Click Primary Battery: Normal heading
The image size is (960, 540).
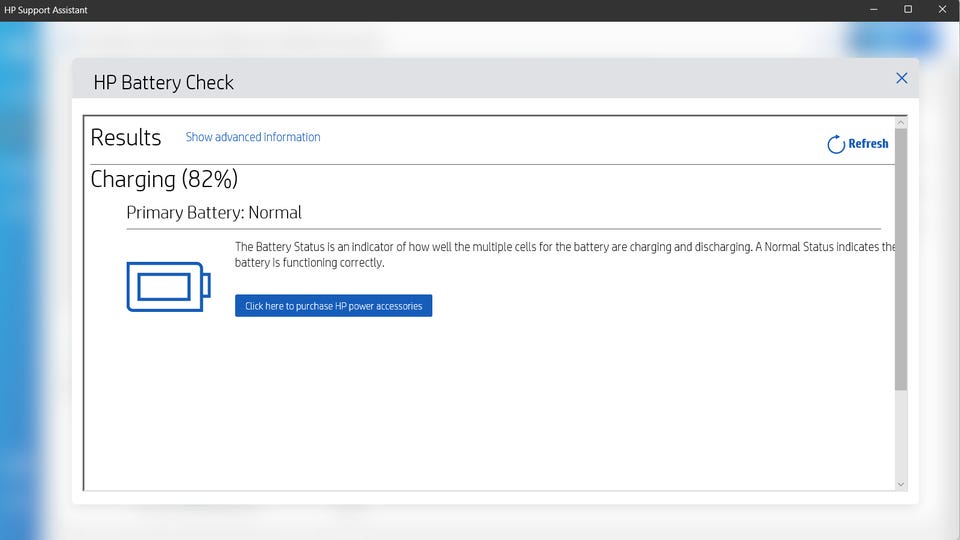click(x=214, y=212)
